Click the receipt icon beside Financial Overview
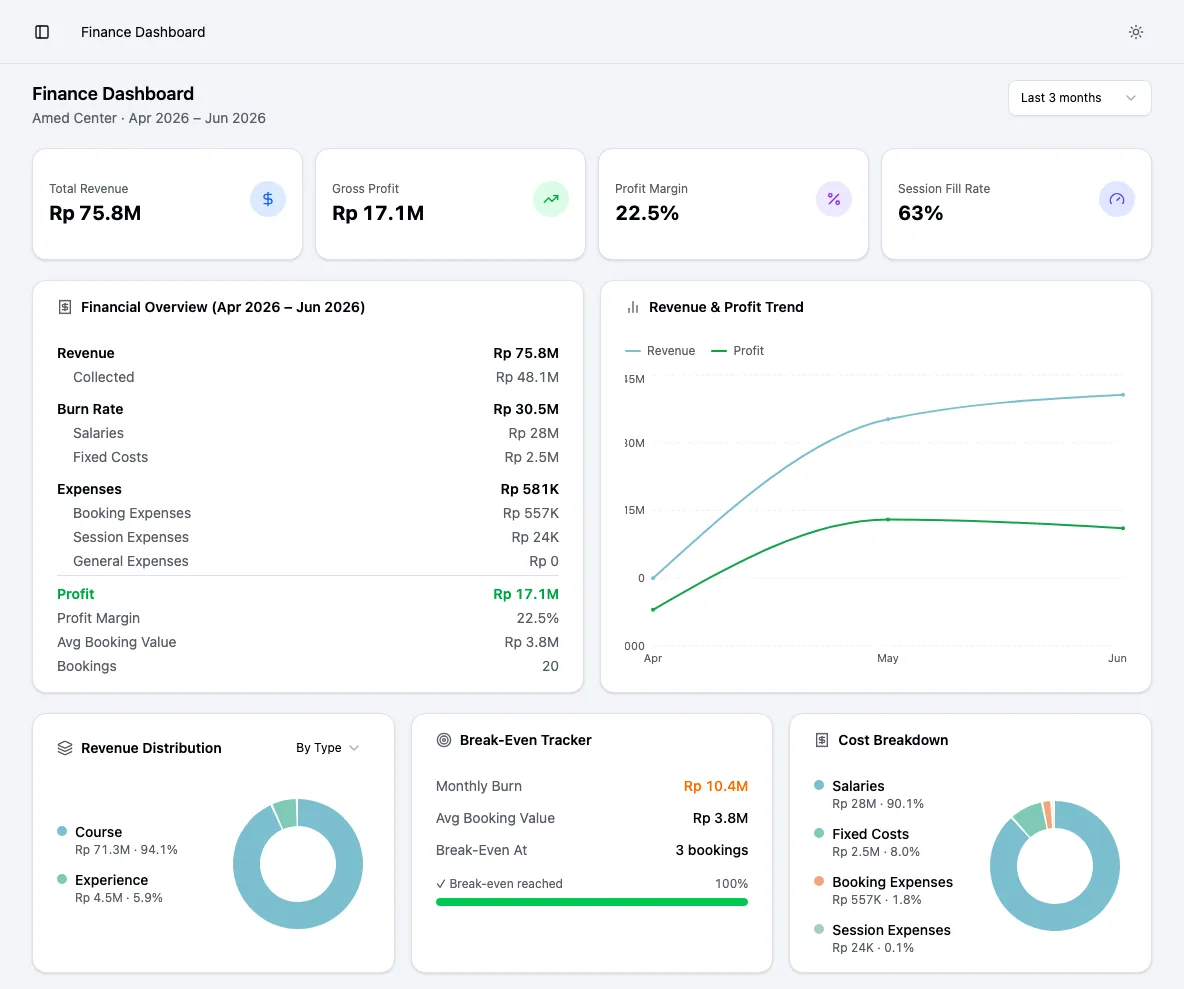 click(65, 307)
